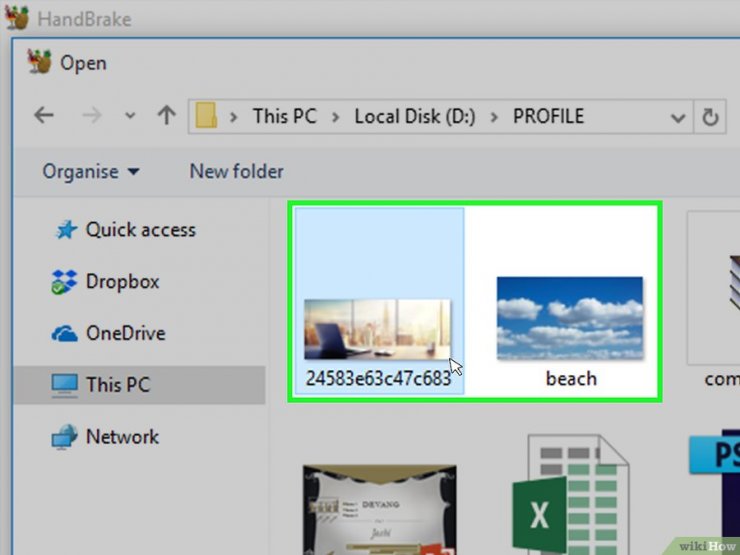The width and height of the screenshot is (740, 555).
Task: Create a New folder
Action: [x=236, y=171]
